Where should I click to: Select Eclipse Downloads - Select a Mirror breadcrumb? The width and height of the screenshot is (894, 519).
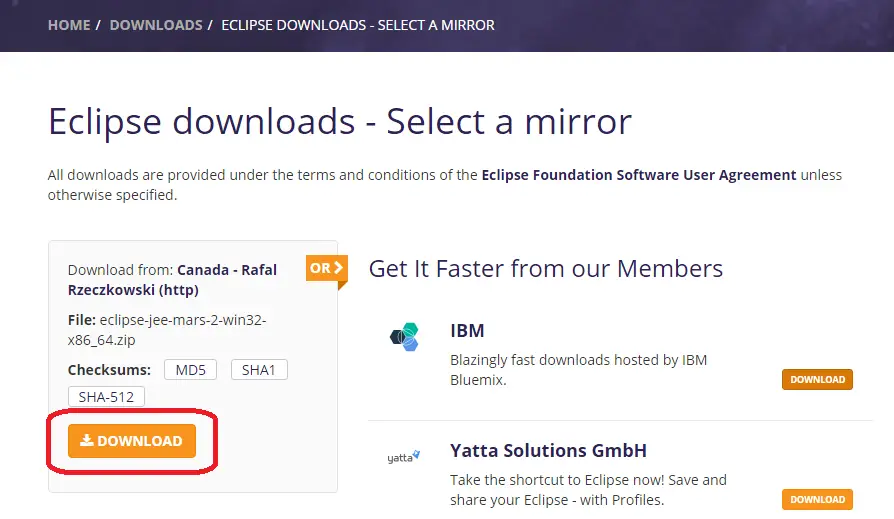click(x=358, y=25)
